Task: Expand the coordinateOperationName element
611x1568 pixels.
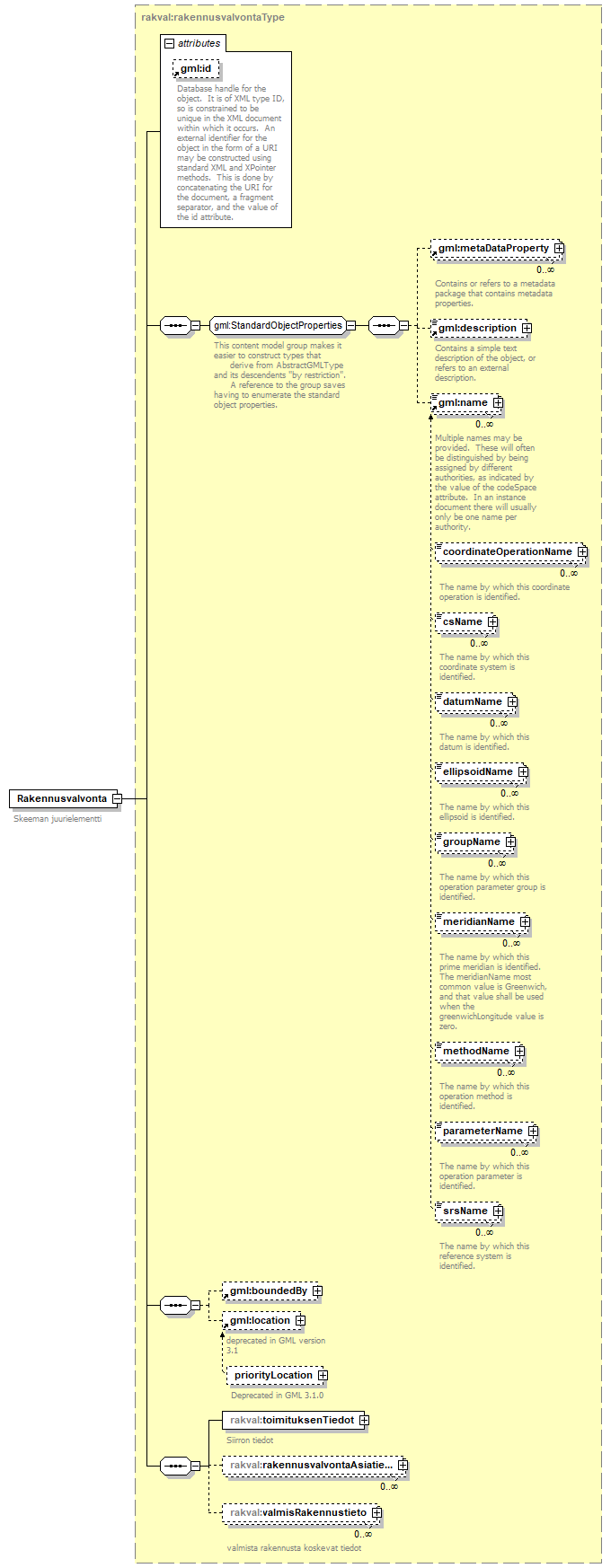Action: pos(582,551)
